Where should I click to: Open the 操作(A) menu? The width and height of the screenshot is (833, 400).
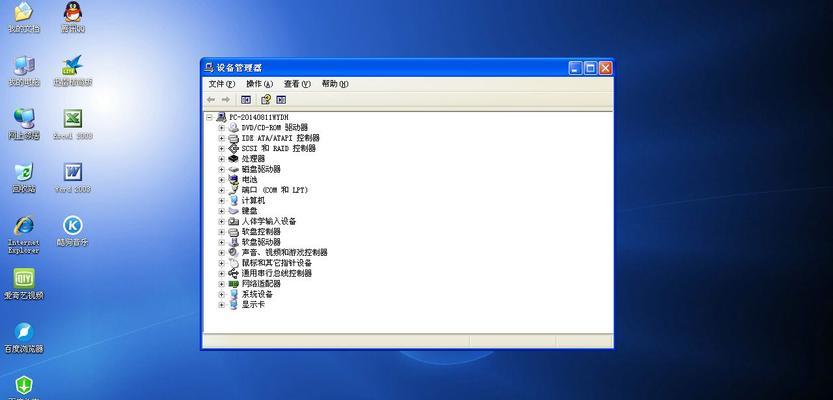pos(259,84)
